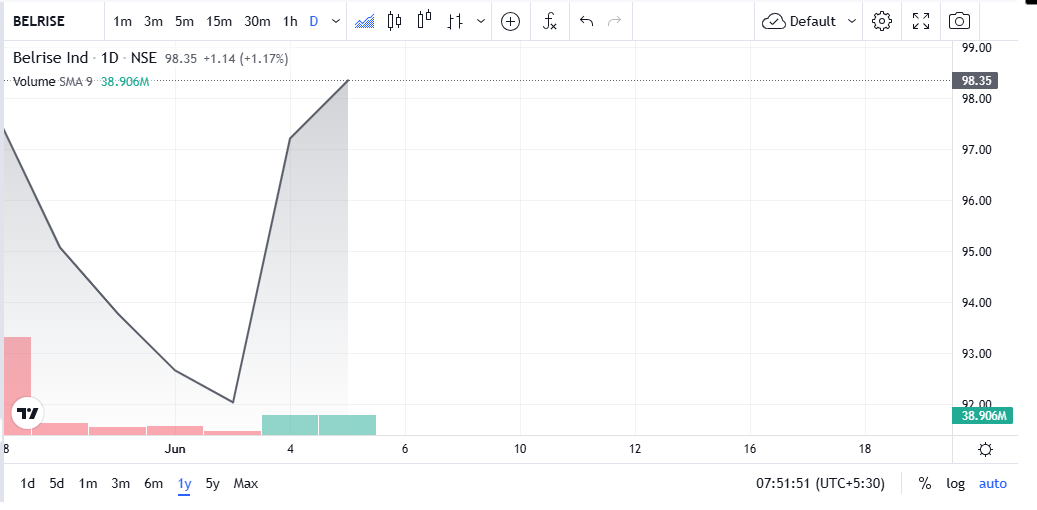Screen dimensions: 1037x510
Task: Expand the chart style dropdown arrow
Action: pos(481,21)
